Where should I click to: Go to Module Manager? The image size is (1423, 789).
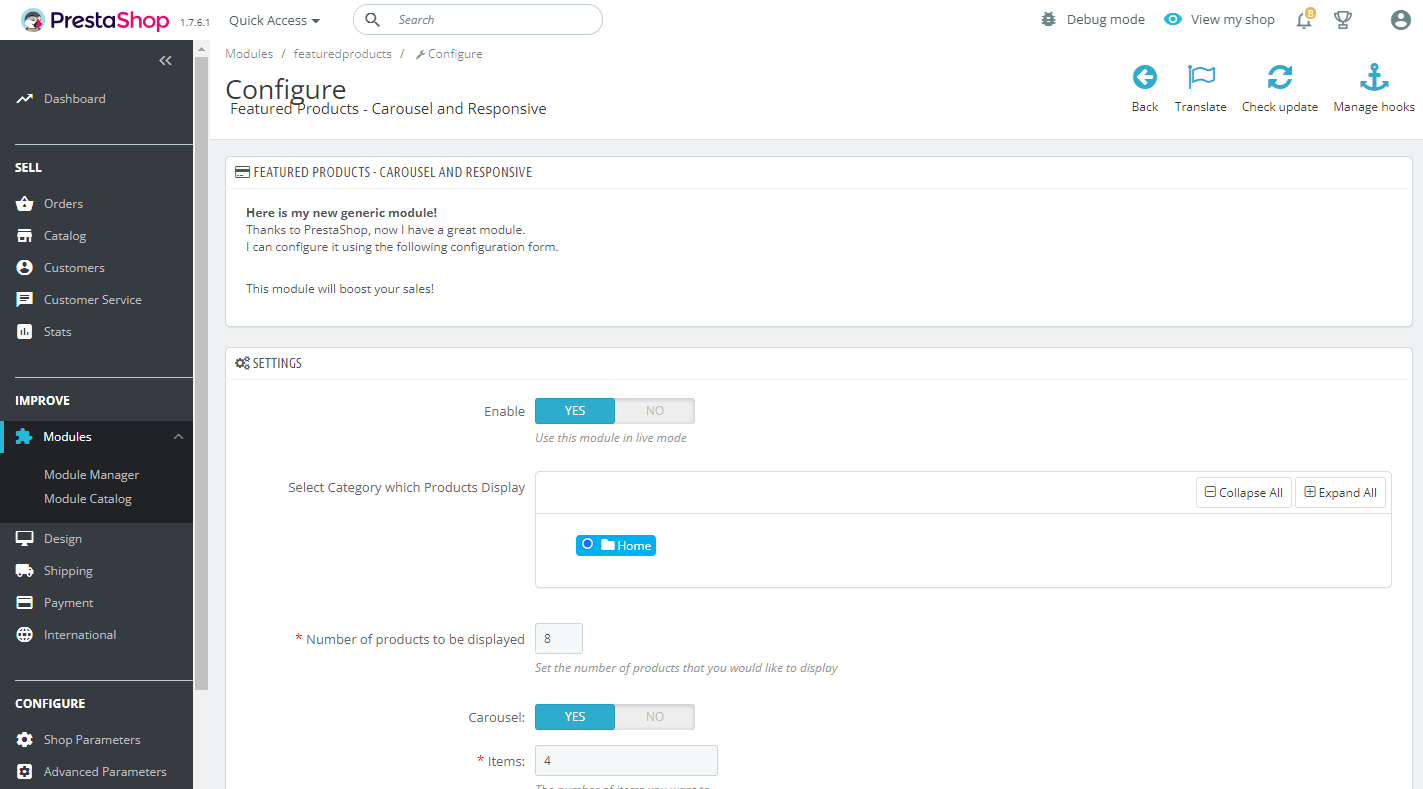pyautogui.click(x=91, y=475)
